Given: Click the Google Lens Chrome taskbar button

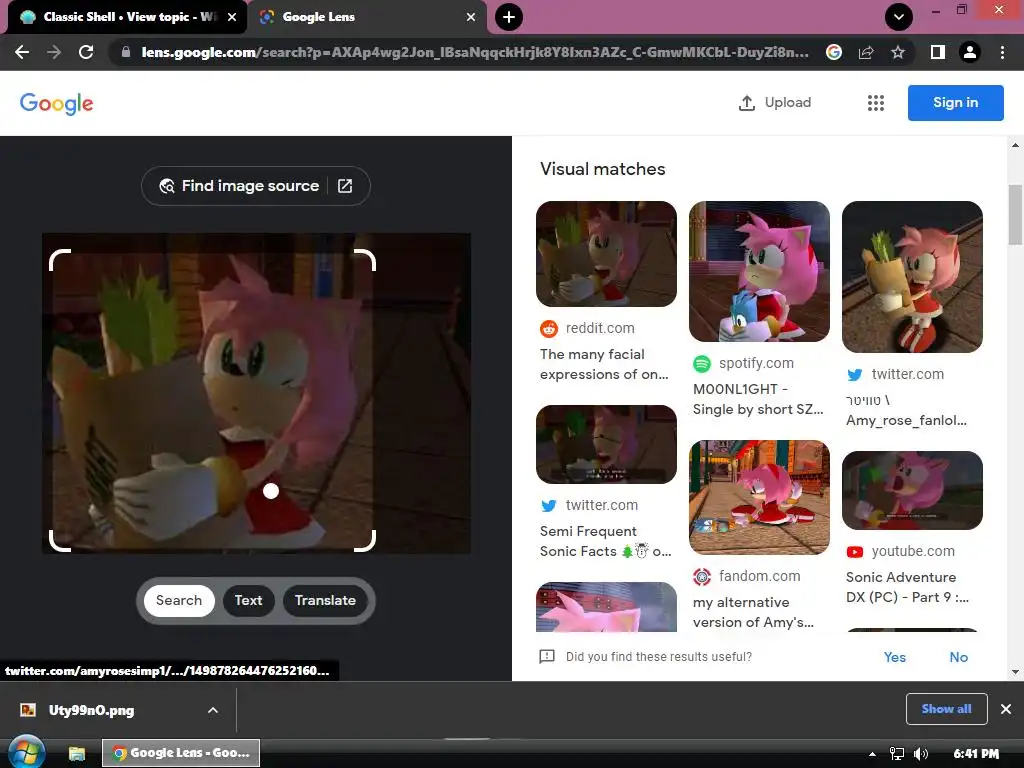Looking at the screenshot, I should coord(181,753).
